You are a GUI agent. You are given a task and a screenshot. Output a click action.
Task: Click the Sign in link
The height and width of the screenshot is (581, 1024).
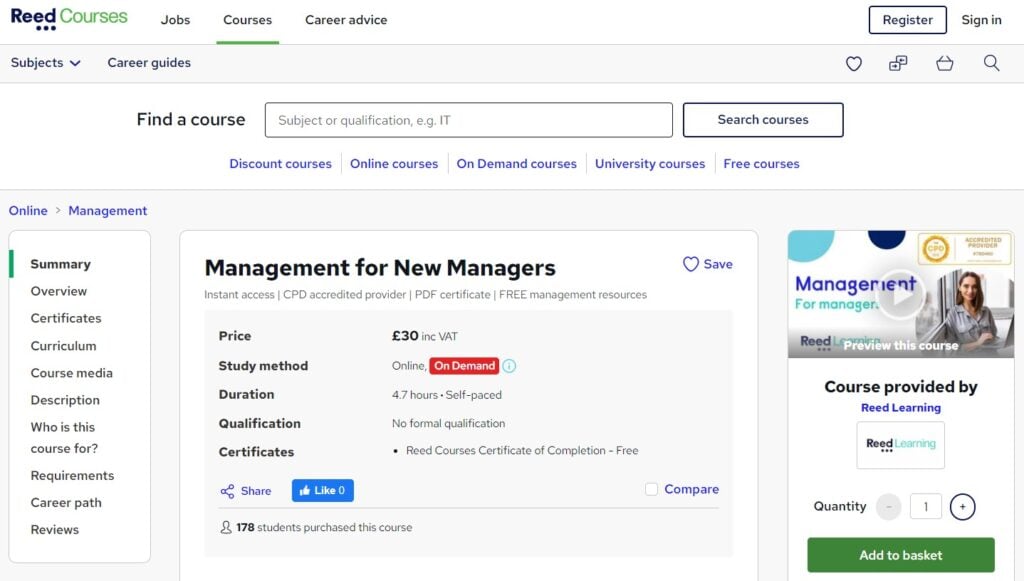click(x=981, y=20)
